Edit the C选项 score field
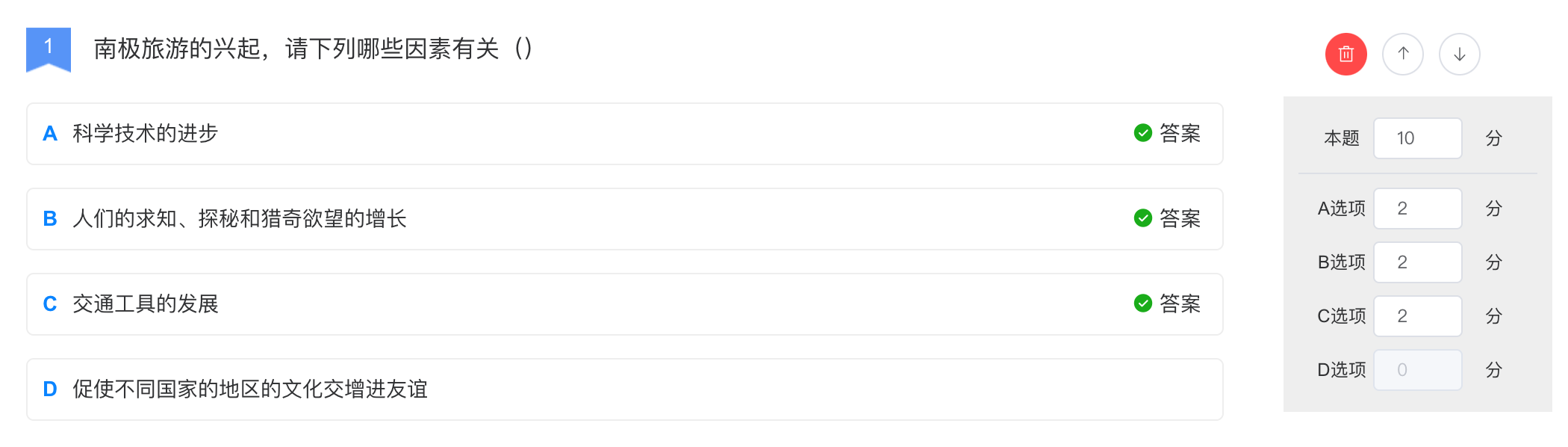This screenshot has height=447, width=1568. [x=1417, y=316]
